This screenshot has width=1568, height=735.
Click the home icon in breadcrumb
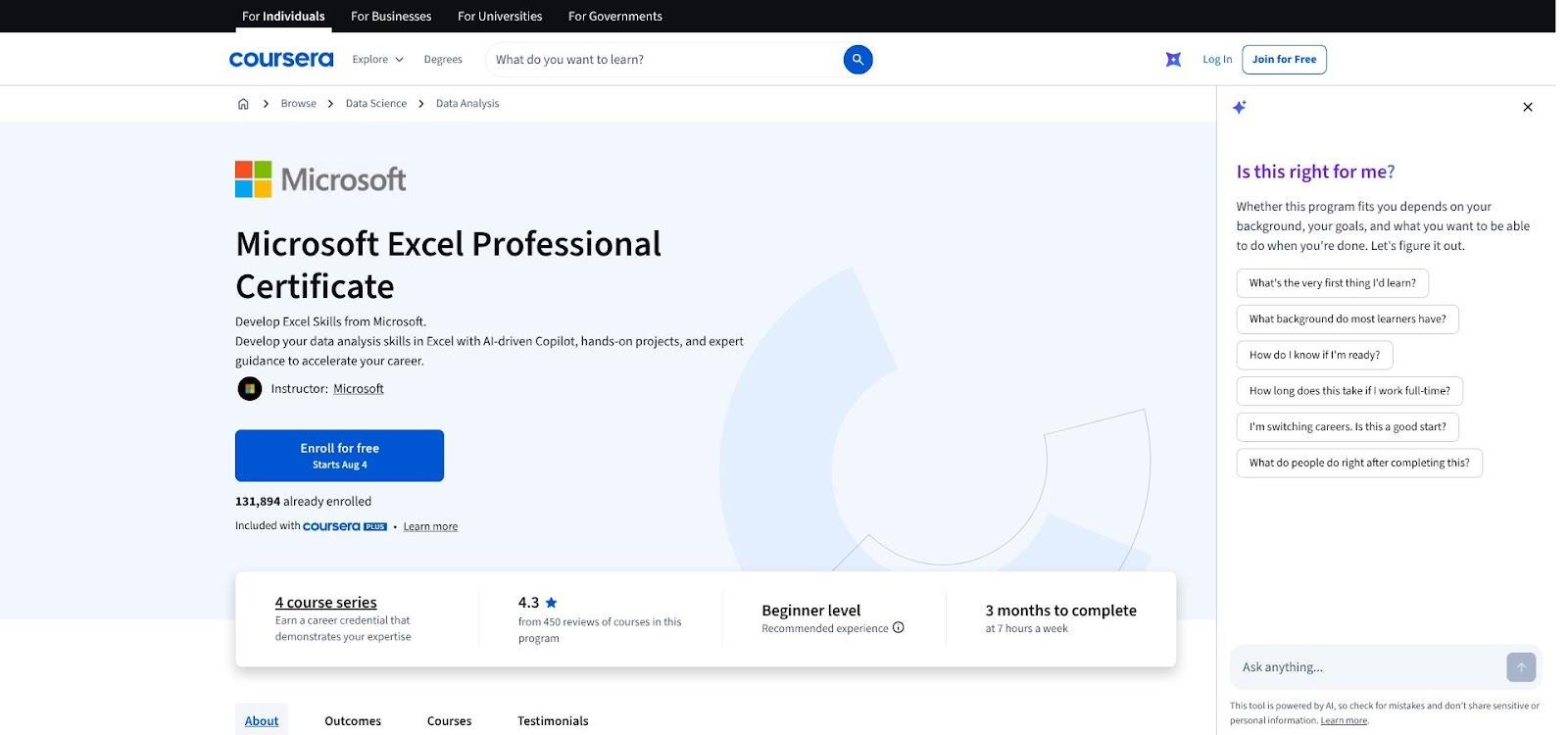pos(243,104)
